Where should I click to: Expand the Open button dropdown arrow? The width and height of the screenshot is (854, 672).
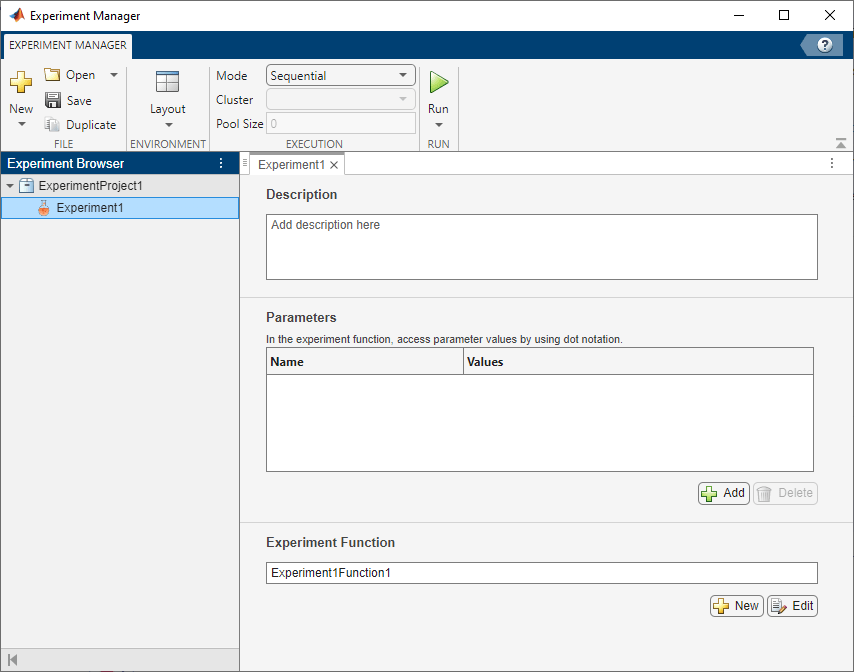[x=113, y=75]
